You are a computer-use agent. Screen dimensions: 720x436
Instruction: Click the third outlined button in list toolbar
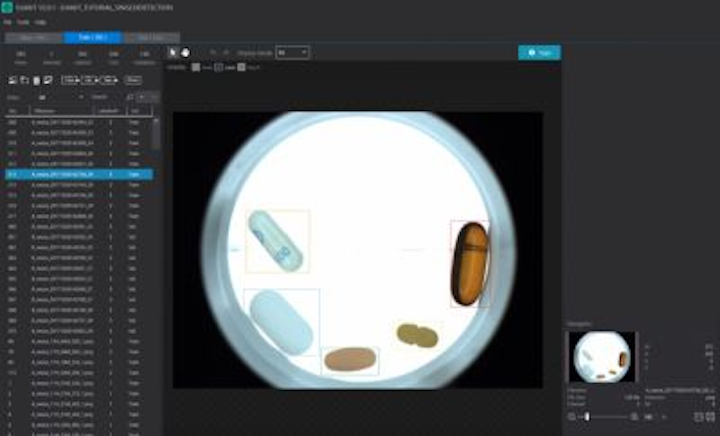(109, 80)
